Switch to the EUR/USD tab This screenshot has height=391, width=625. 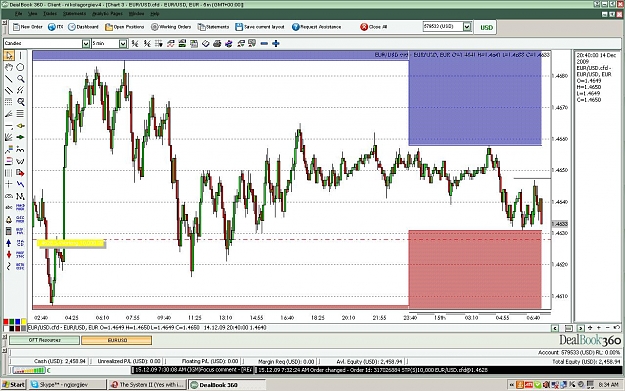[116, 340]
